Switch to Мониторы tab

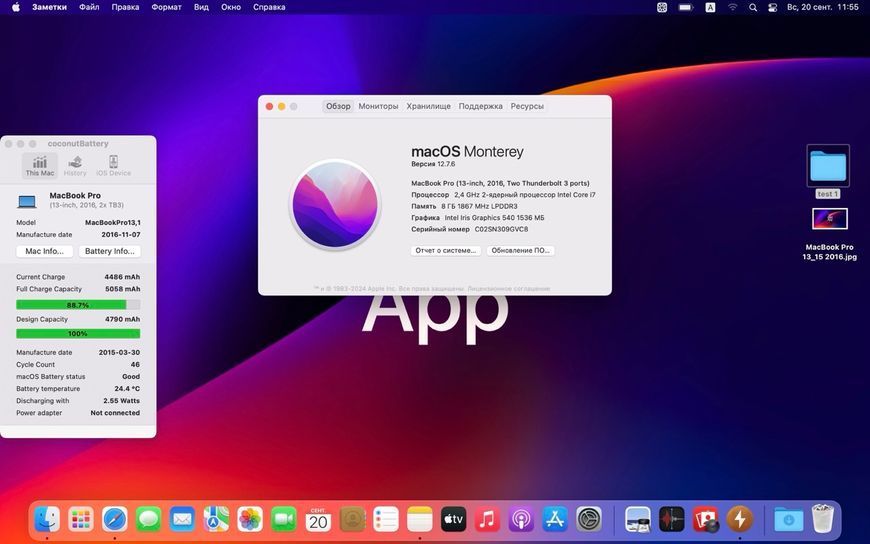pyautogui.click(x=378, y=106)
